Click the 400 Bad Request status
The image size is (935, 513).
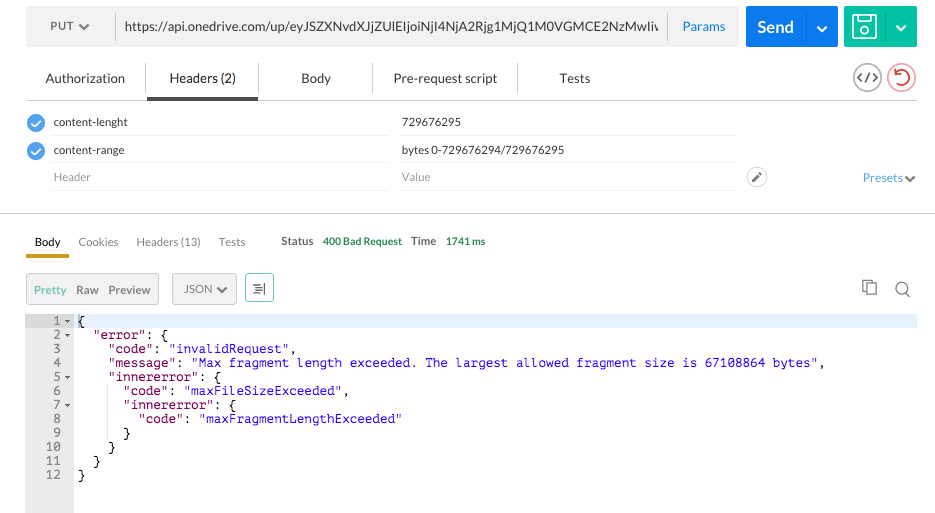coord(362,241)
